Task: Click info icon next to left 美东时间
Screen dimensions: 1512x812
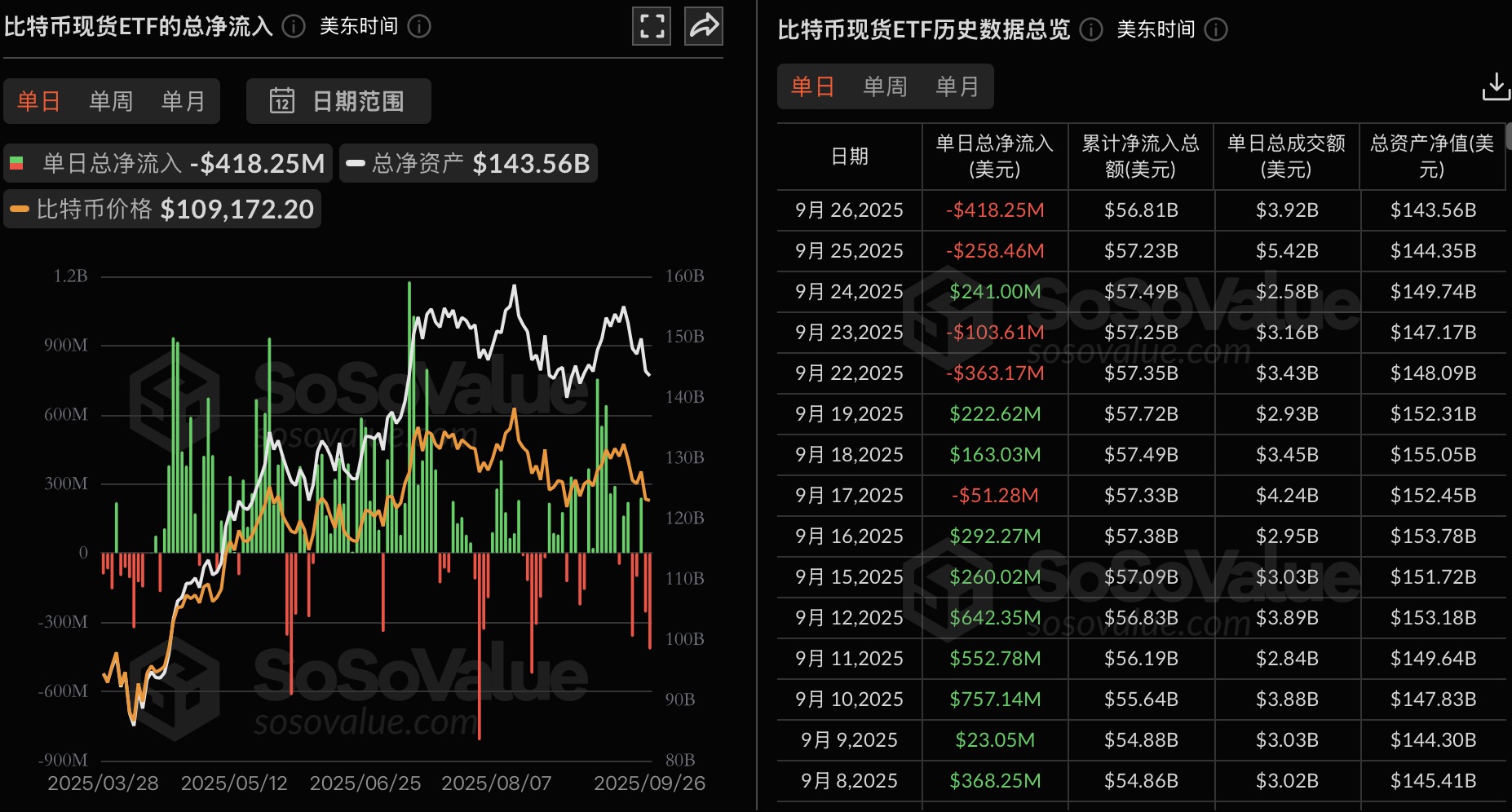Action: (419, 27)
